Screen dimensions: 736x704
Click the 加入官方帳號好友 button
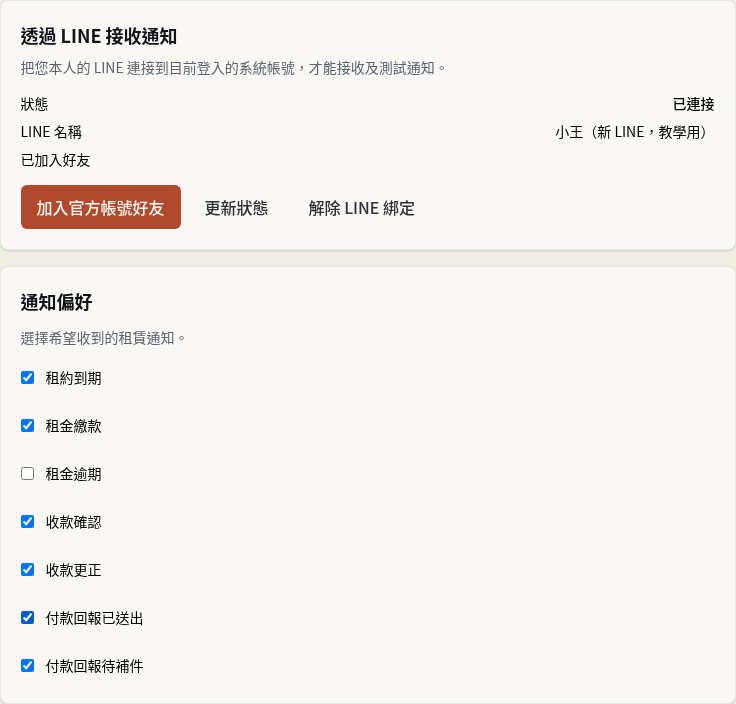(100, 207)
